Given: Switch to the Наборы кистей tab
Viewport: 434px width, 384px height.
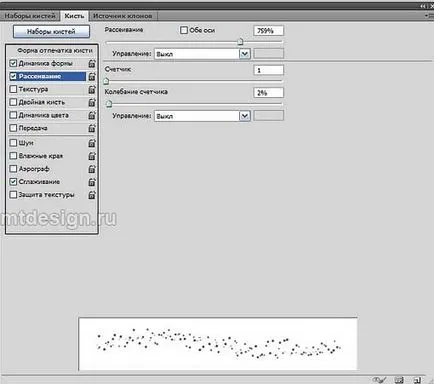Looking at the screenshot, I should point(30,16).
